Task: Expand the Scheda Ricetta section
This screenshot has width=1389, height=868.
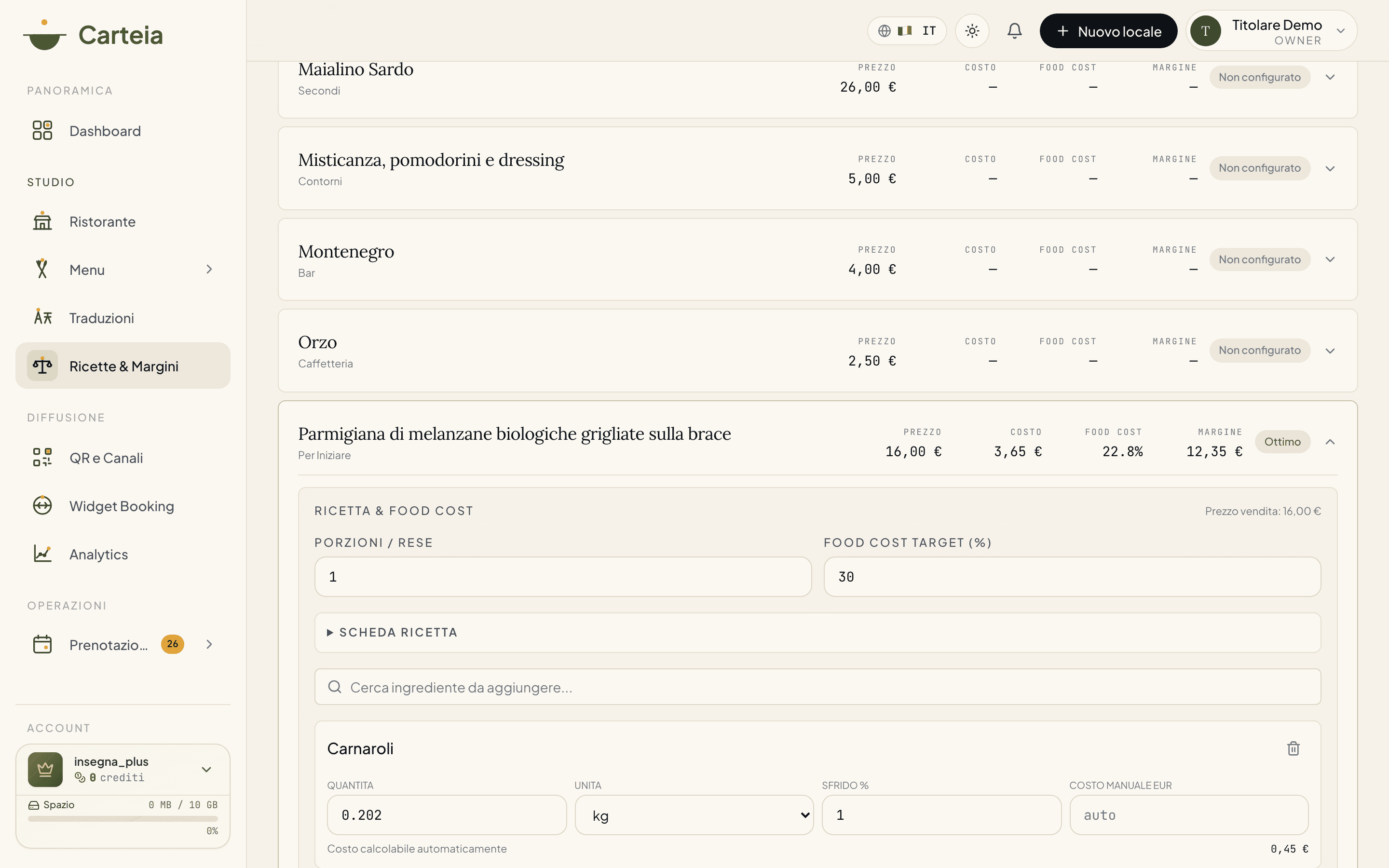Action: tap(817, 632)
